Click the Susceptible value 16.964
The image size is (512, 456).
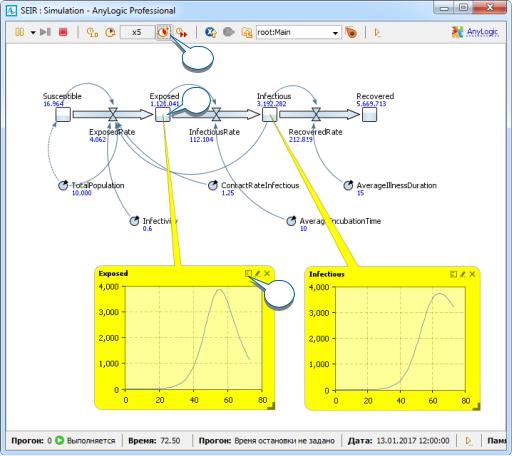point(53,104)
